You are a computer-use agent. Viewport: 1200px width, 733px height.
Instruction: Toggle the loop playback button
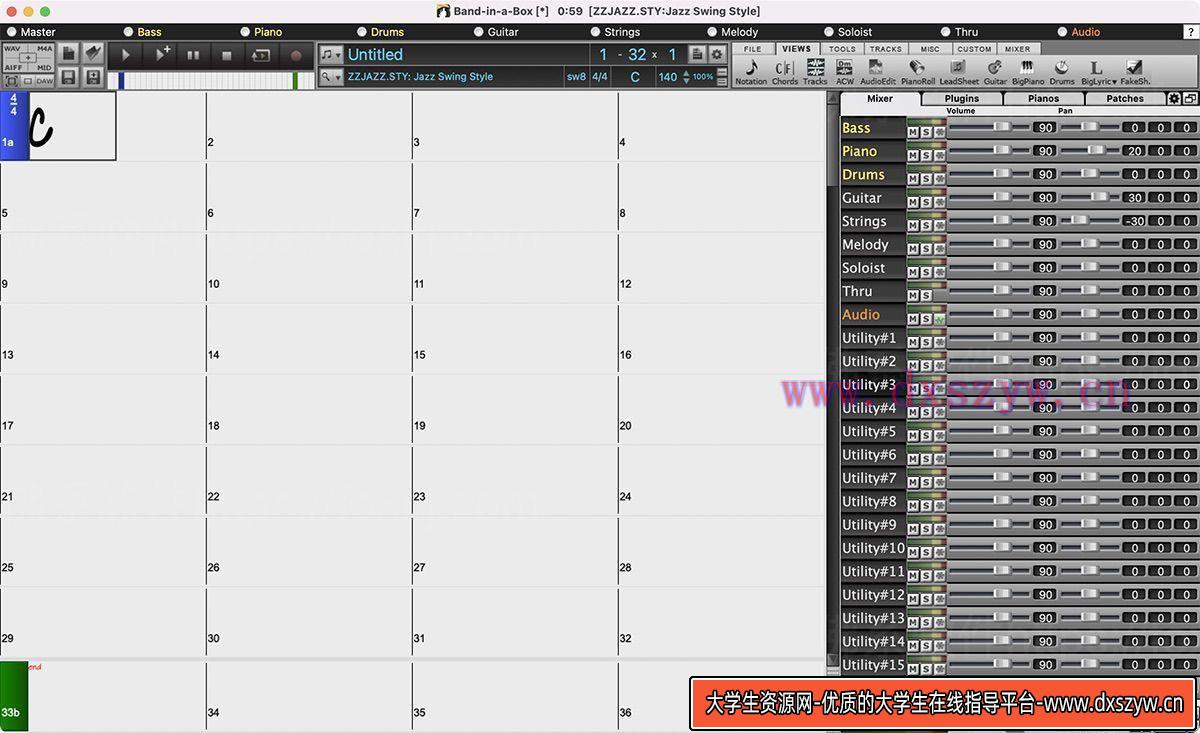(x=261, y=55)
